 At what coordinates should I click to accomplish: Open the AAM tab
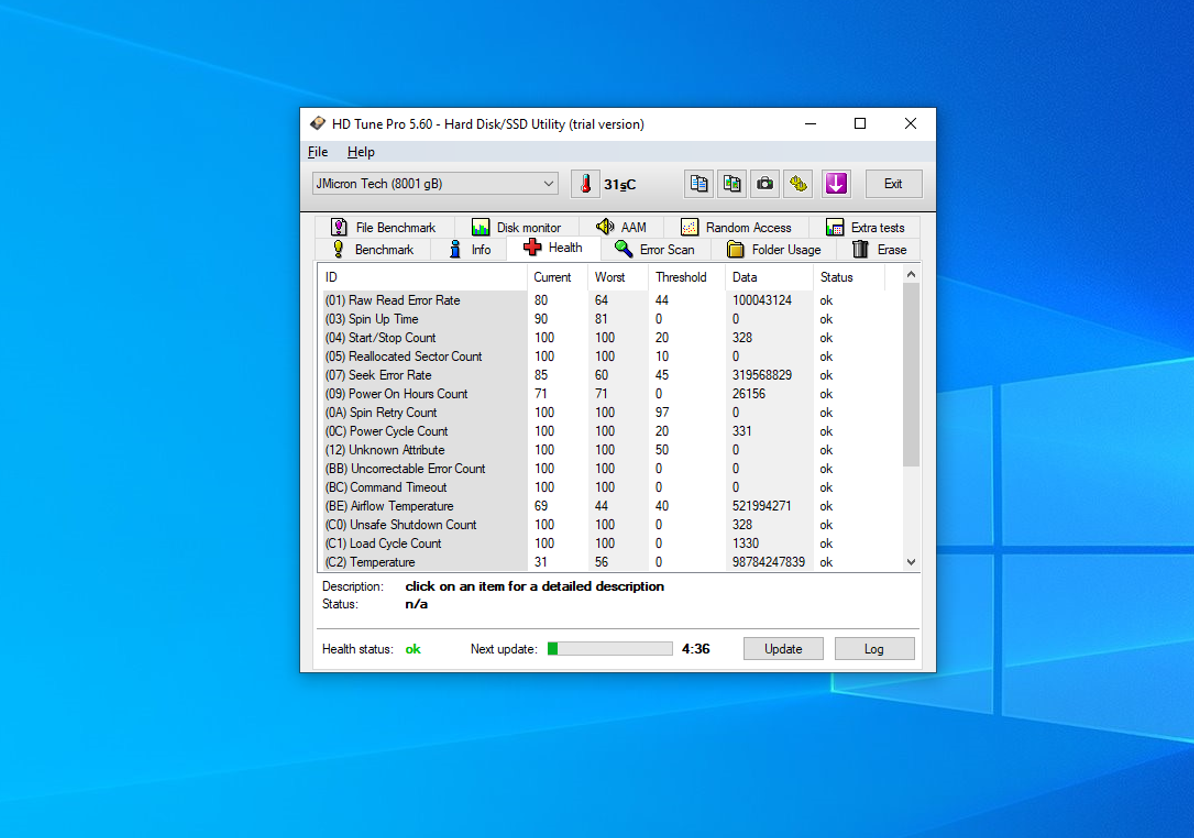tap(621, 228)
